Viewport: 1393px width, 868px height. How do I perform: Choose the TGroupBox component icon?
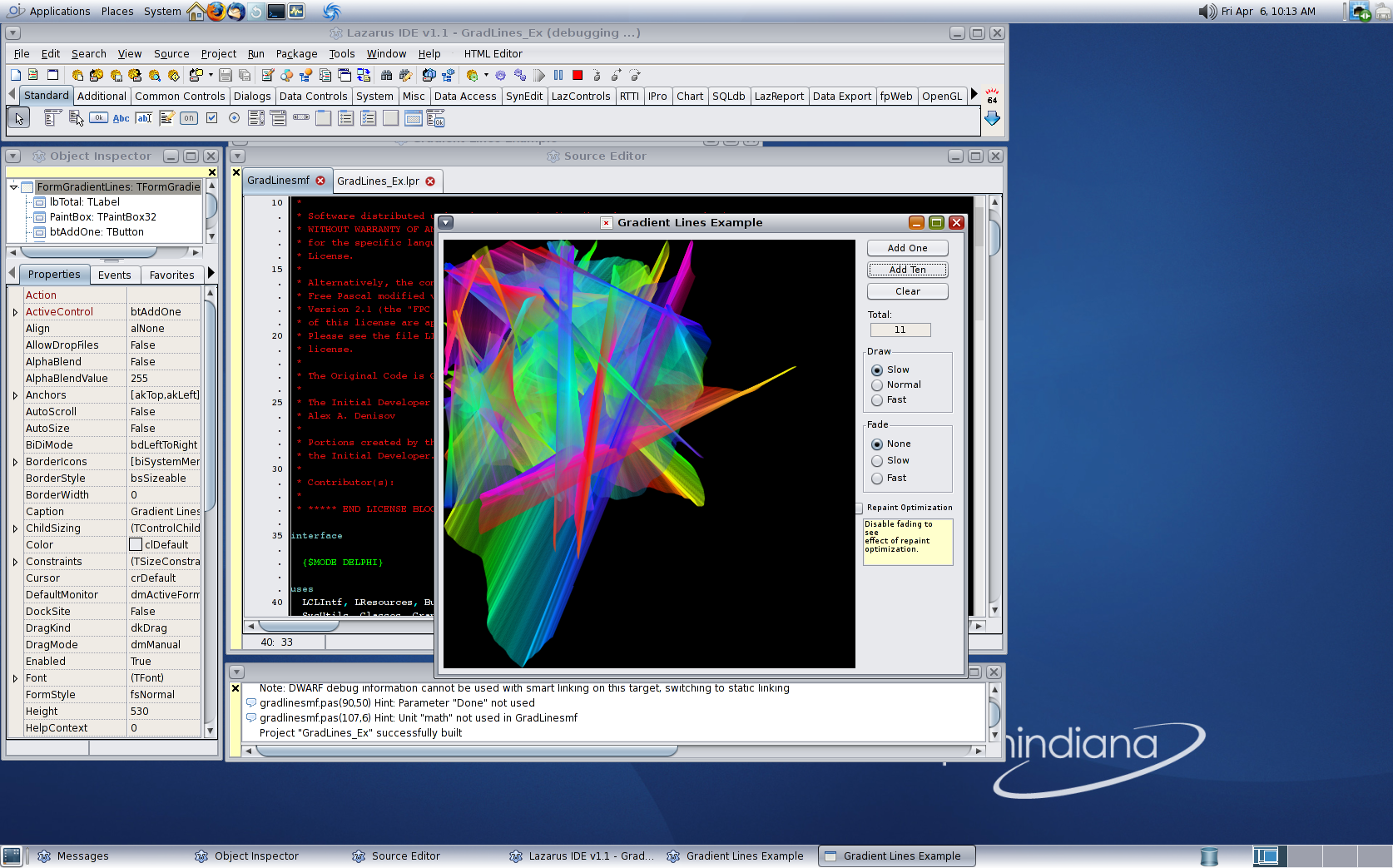[x=324, y=118]
